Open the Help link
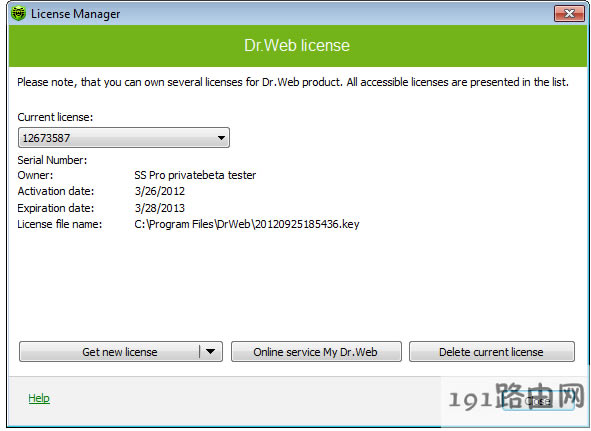This screenshot has width=591, height=431. pos(39,398)
